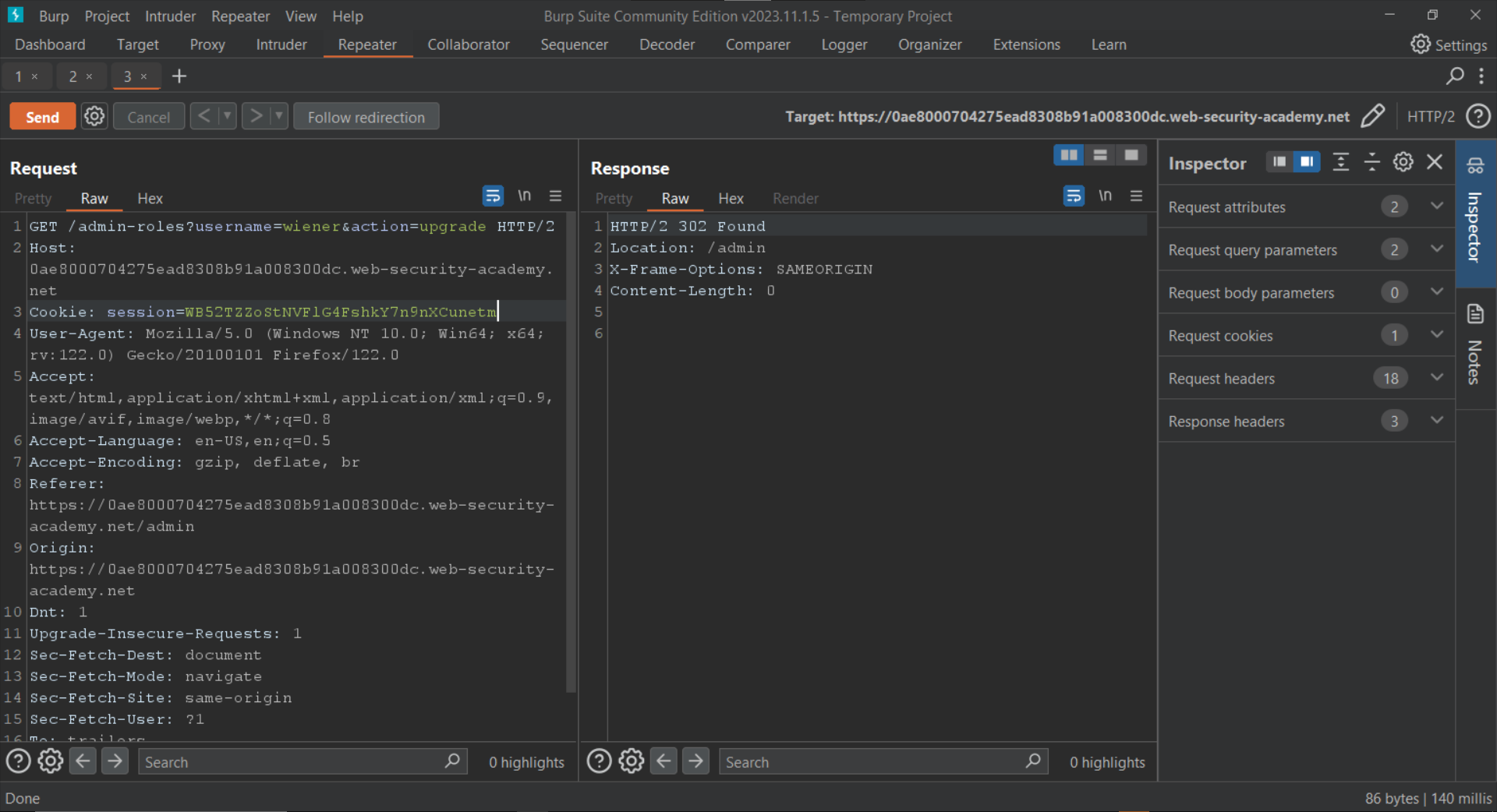Open the Request pane hamburger menu

tap(555, 196)
